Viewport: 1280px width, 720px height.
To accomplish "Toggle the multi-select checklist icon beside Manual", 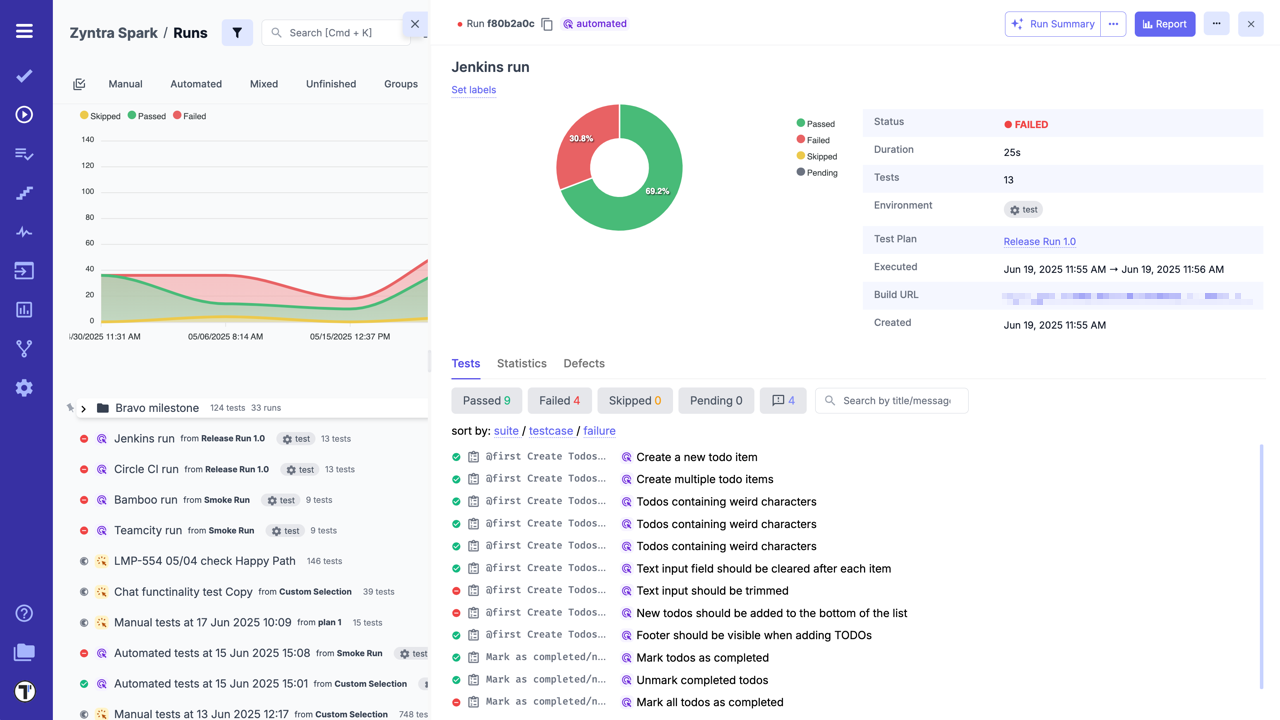I will (79, 84).
